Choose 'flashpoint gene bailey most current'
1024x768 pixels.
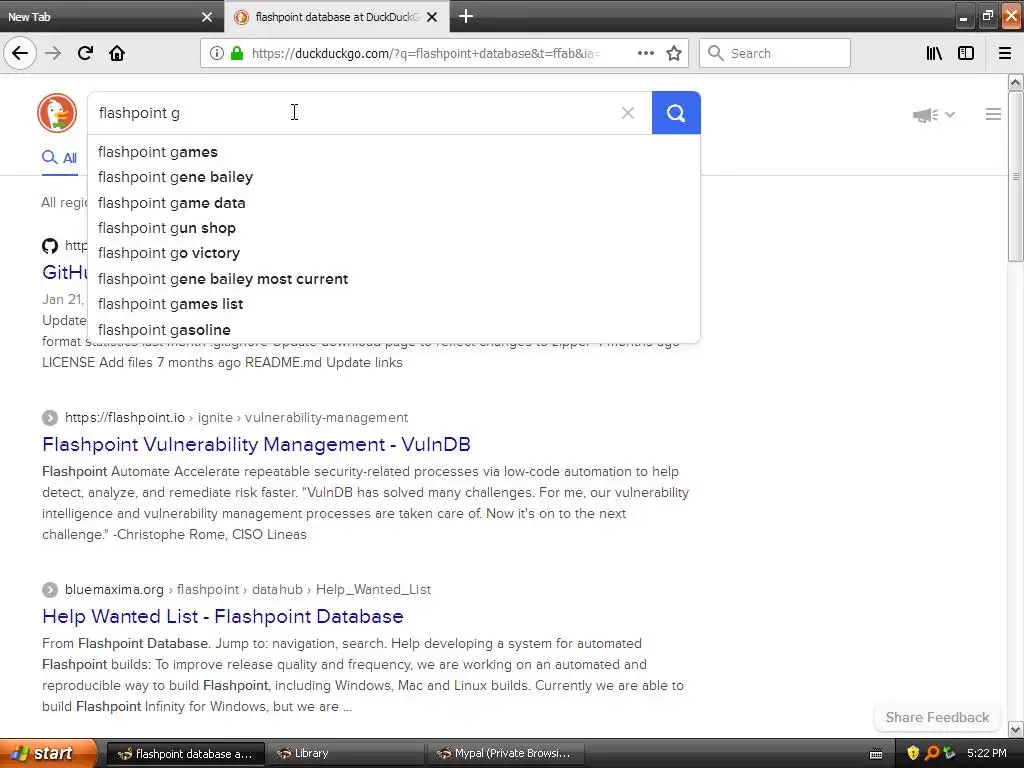394,279
